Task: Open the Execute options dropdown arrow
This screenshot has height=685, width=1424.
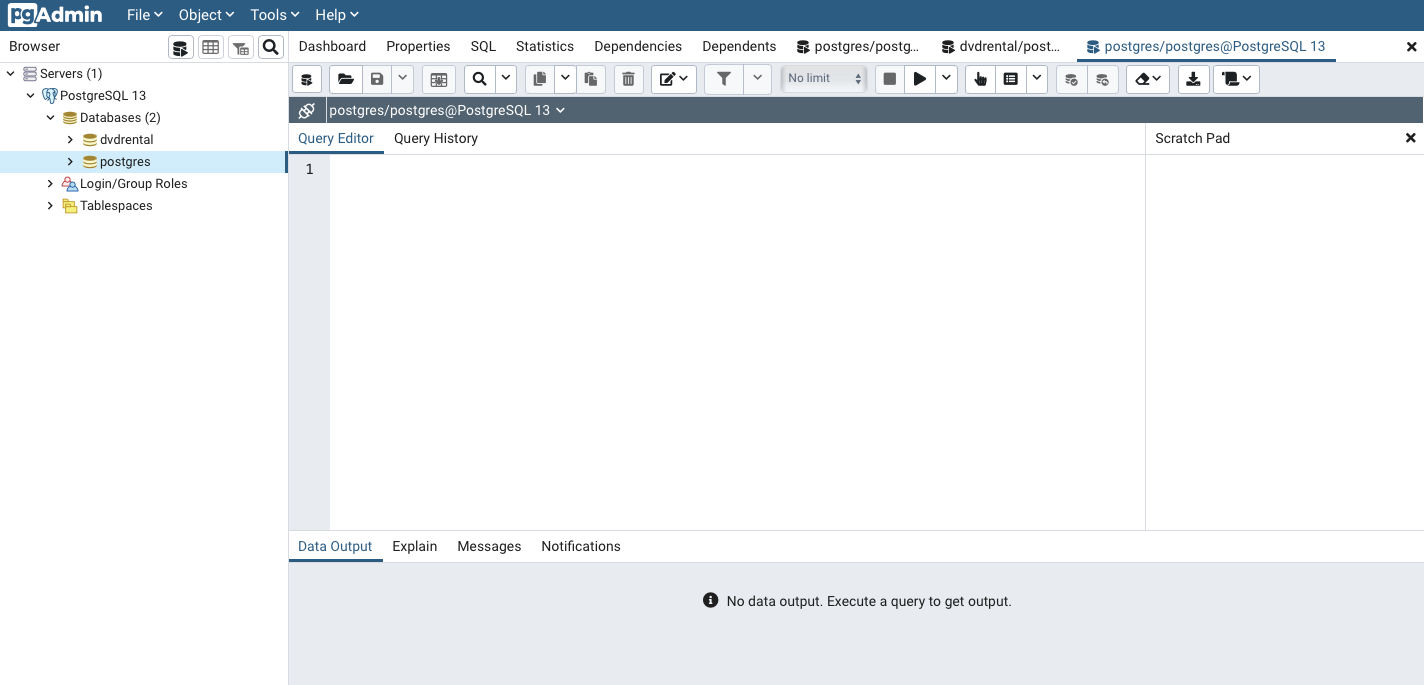Action: tap(947, 79)
